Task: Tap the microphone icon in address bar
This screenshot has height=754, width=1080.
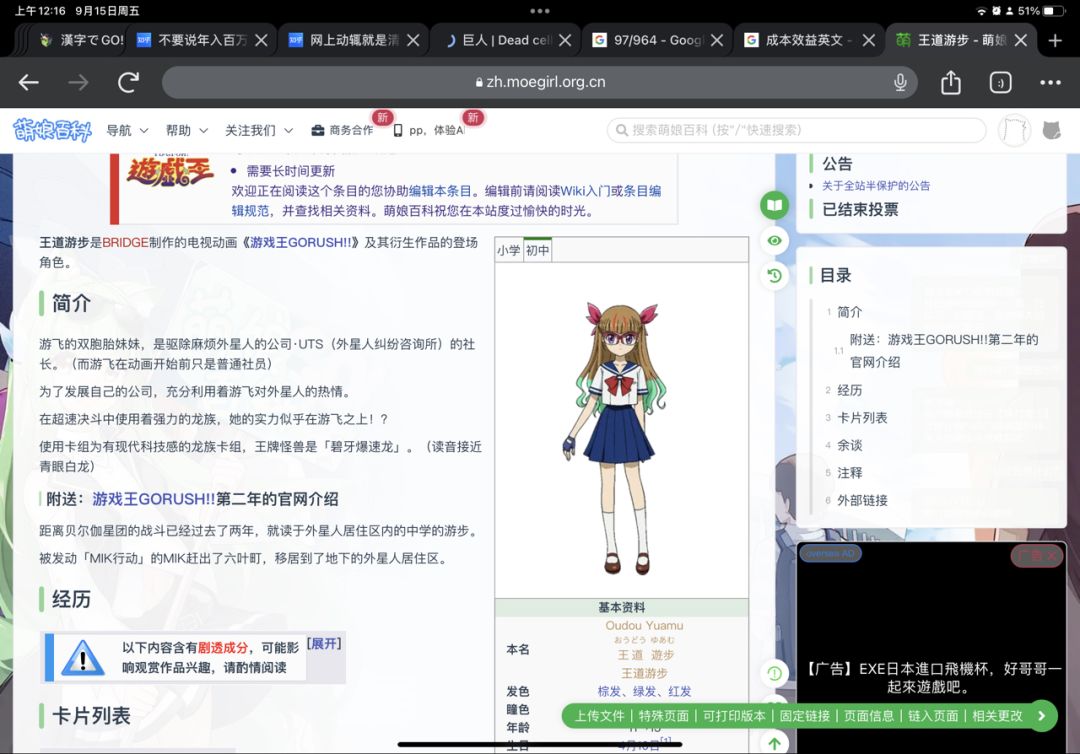Action: [900, 83]
